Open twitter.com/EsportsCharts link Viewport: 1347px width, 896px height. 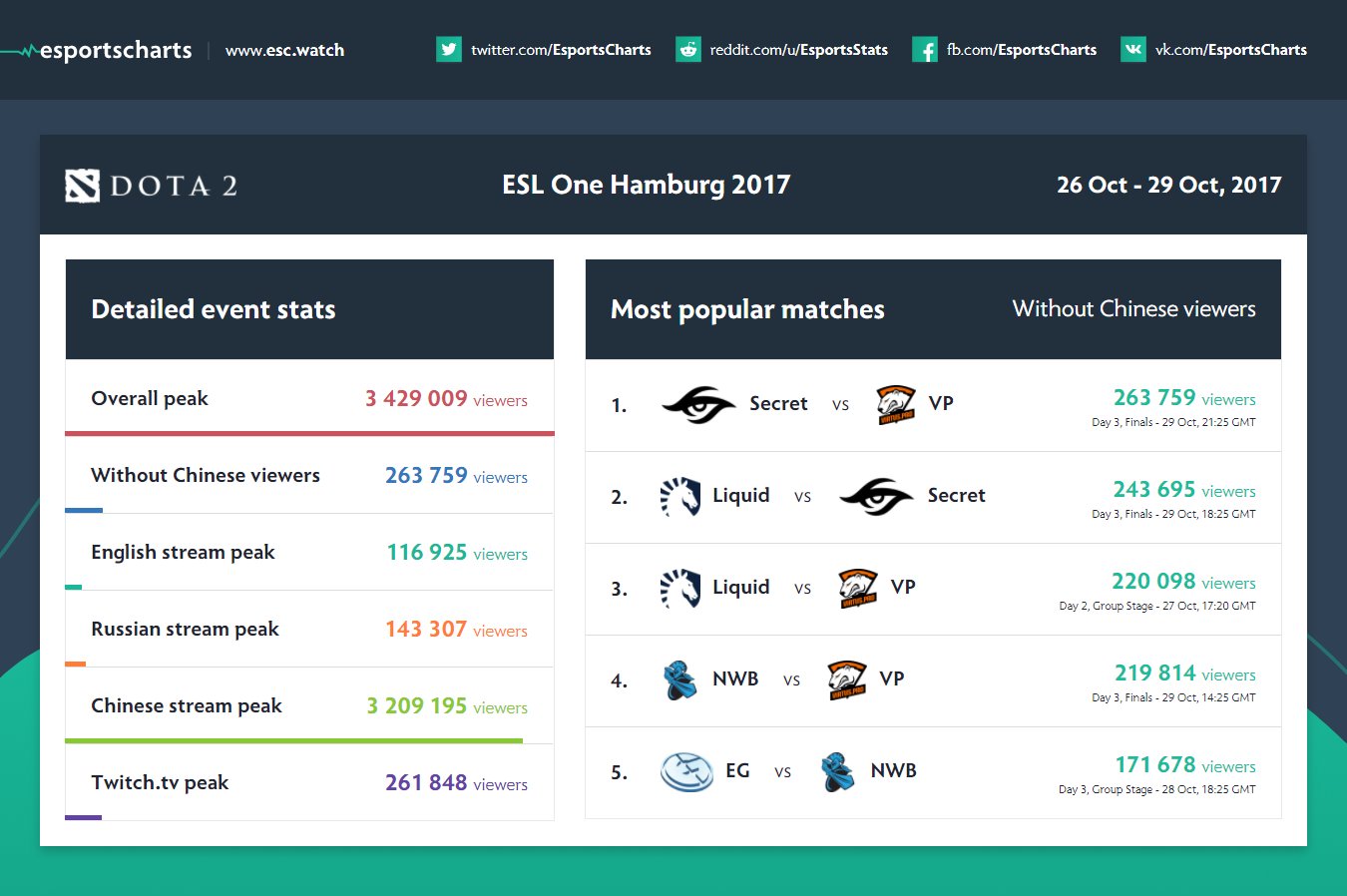(x=561, y=50)
